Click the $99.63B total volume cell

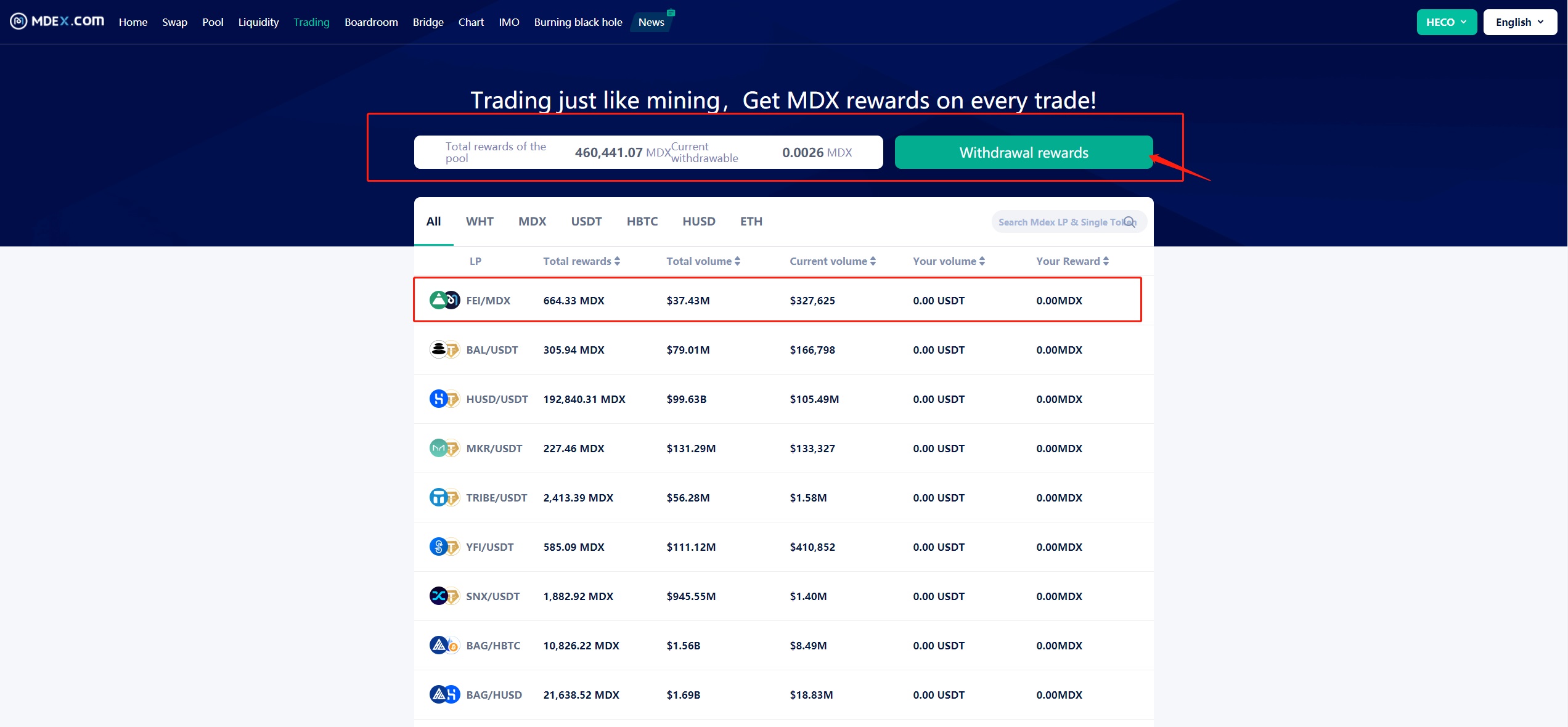[x=686, y=399]
